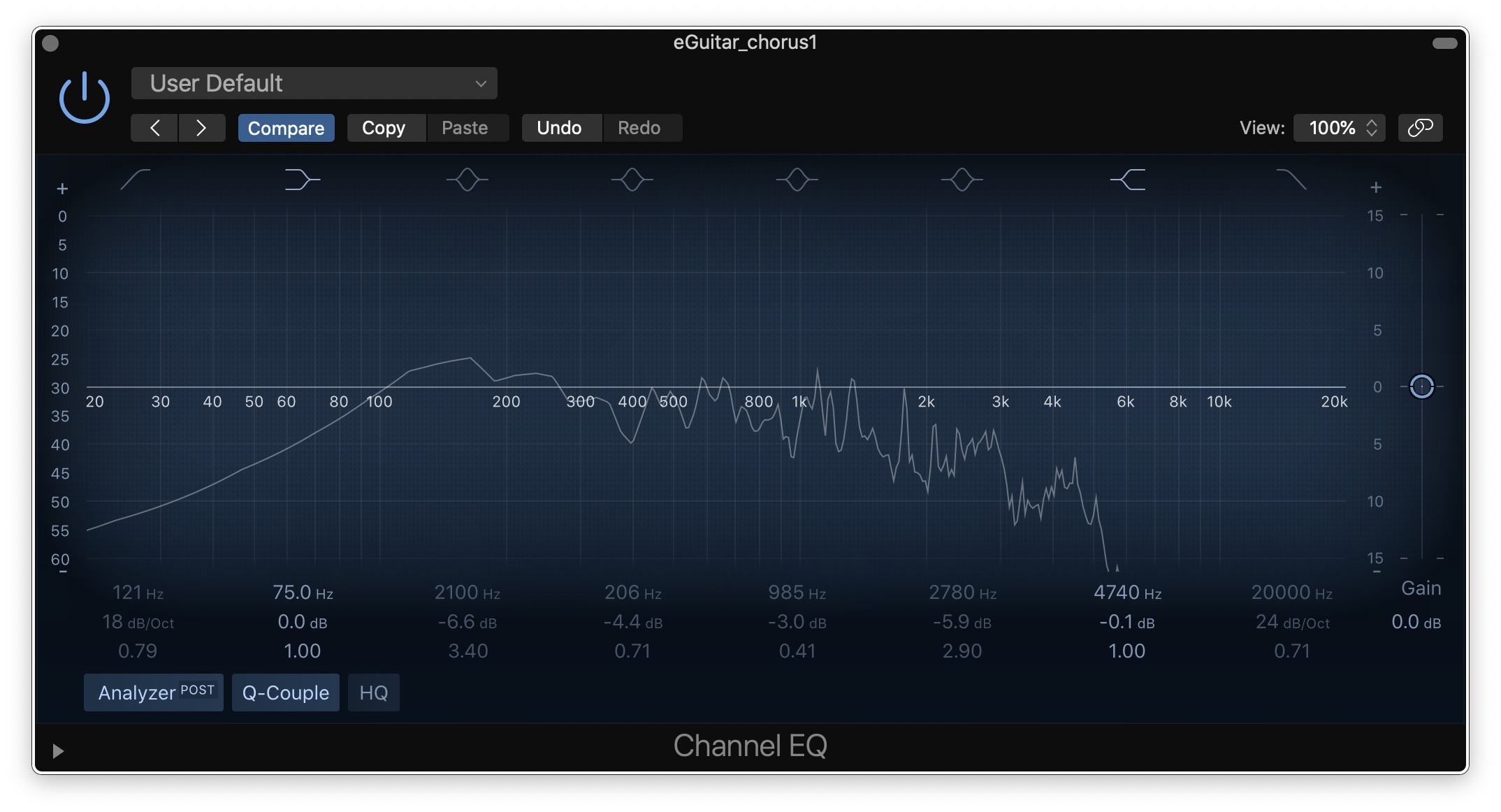Enable the high-cut low-pass filter band icon

(x=1291, y=180)
